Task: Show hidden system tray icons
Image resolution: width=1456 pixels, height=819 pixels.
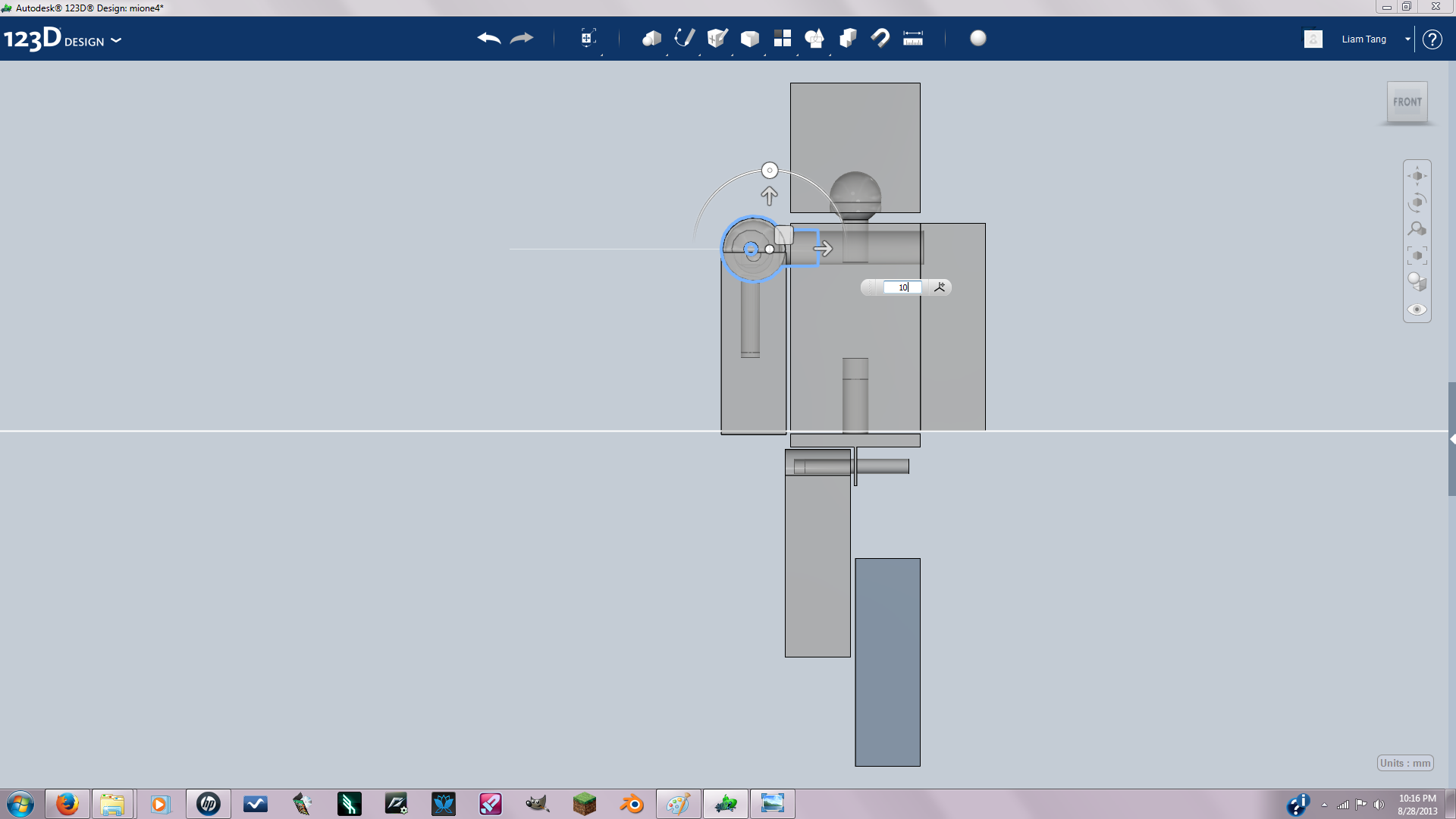Action: [x=1324, y=805]
